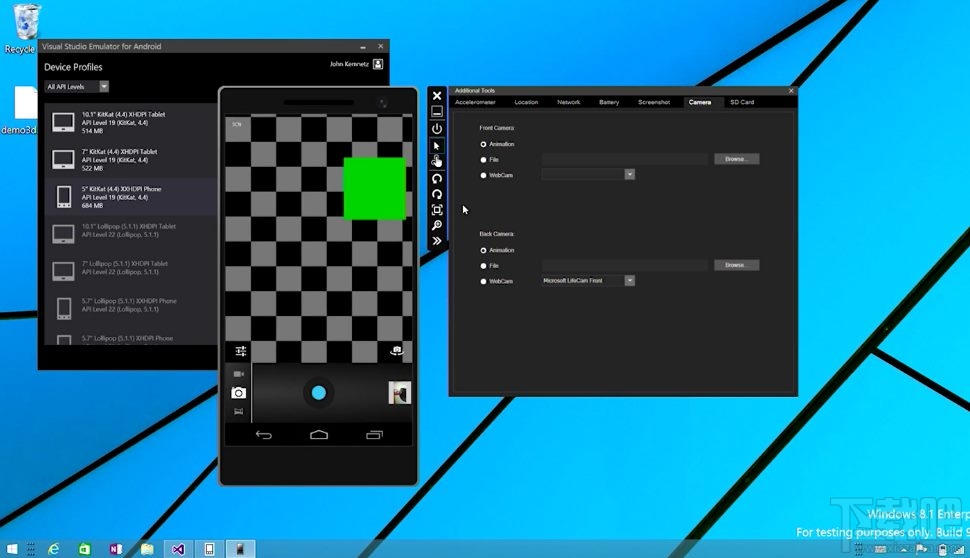Open Android emulator taskbar icon
970x558 pixels.
pyautogui.click(x=240, y=549)
